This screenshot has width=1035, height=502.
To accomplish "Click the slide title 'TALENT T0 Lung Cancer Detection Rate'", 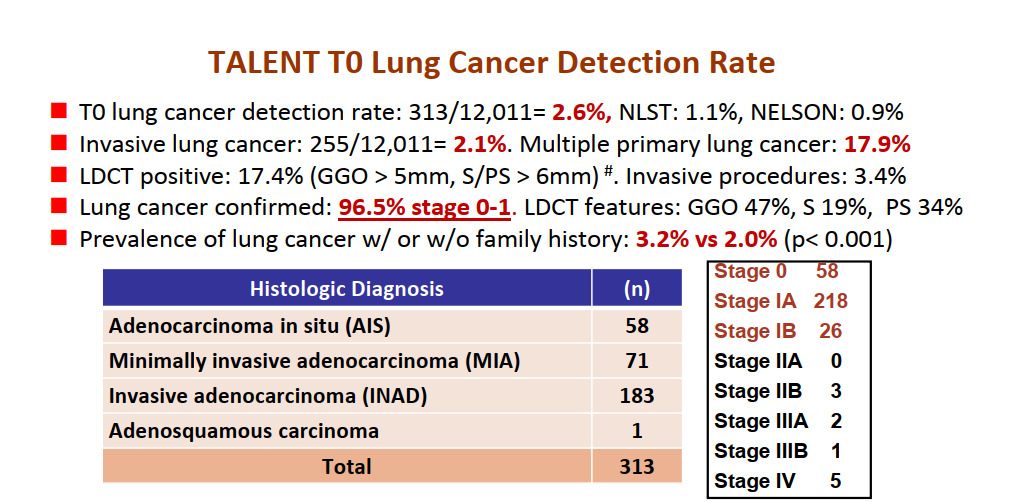I will 491,63.
